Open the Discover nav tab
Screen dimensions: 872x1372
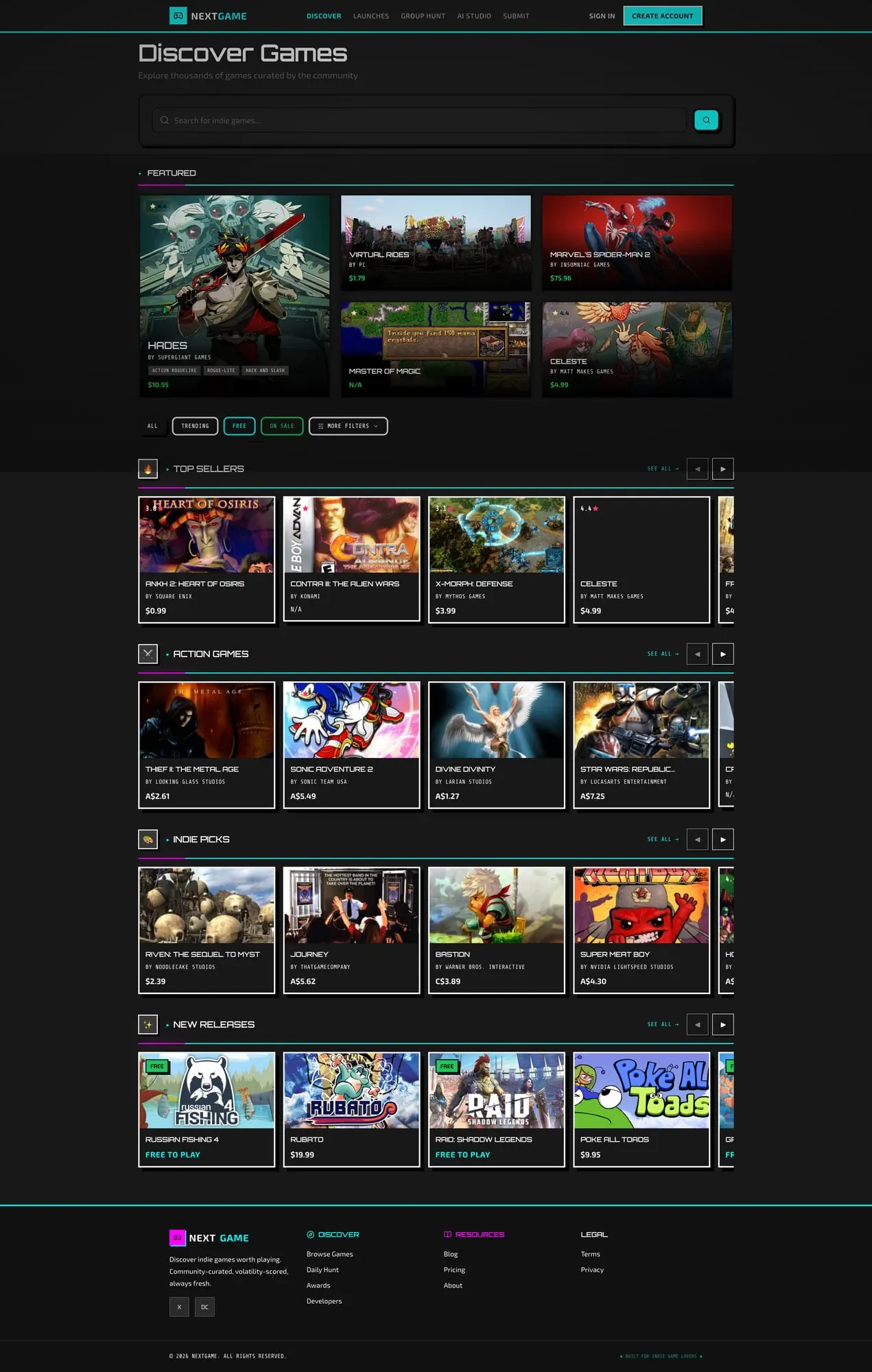(324, 16)
